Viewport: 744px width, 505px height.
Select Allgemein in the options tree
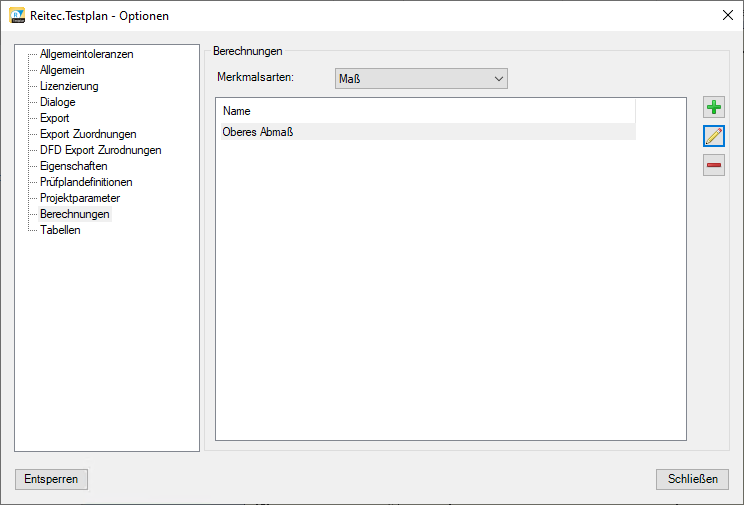tap(62, 70)
